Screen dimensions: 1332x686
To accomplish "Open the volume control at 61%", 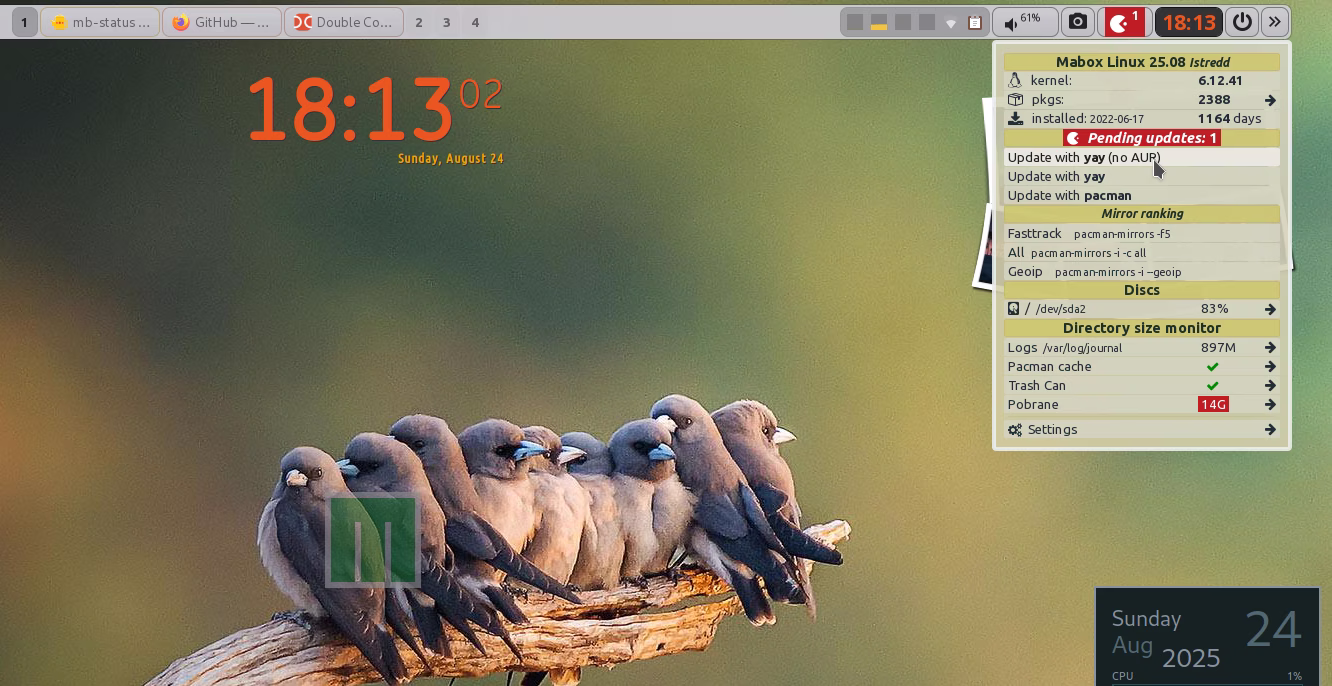I will tap(1024, 22).
